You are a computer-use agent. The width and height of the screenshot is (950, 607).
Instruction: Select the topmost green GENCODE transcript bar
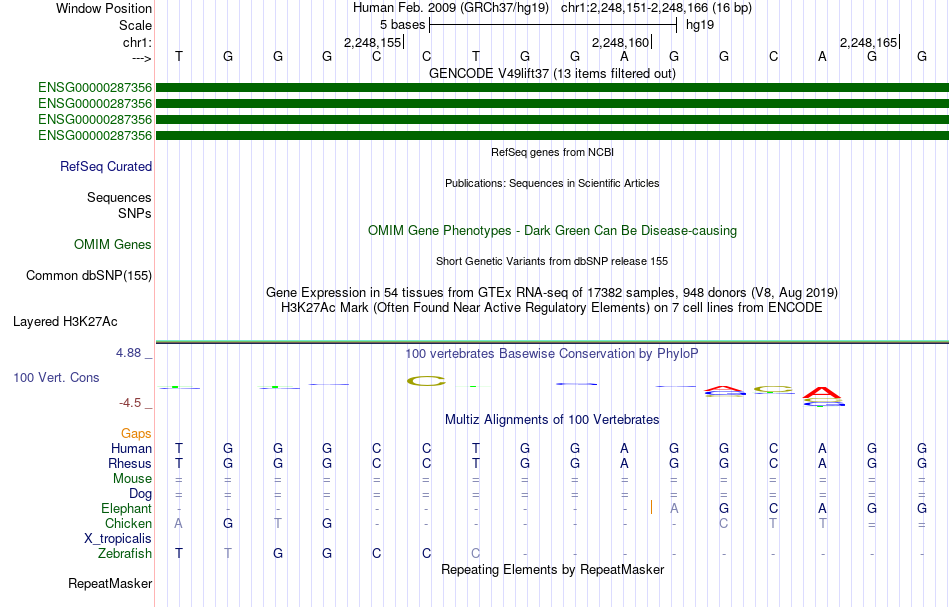[552, 88]
